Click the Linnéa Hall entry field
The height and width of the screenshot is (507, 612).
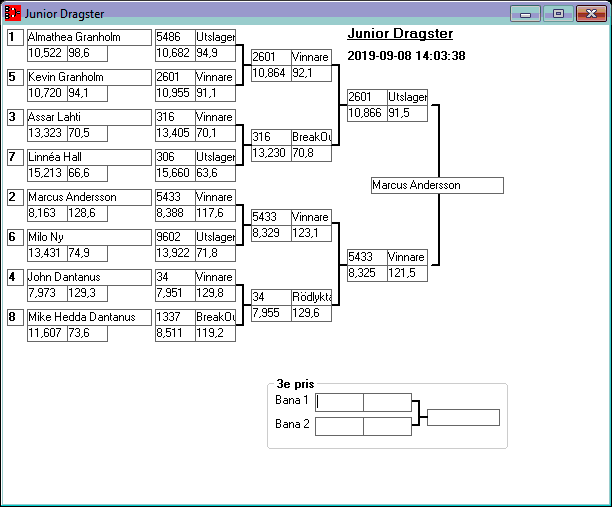pyautogui.click(x=88, y=157)
